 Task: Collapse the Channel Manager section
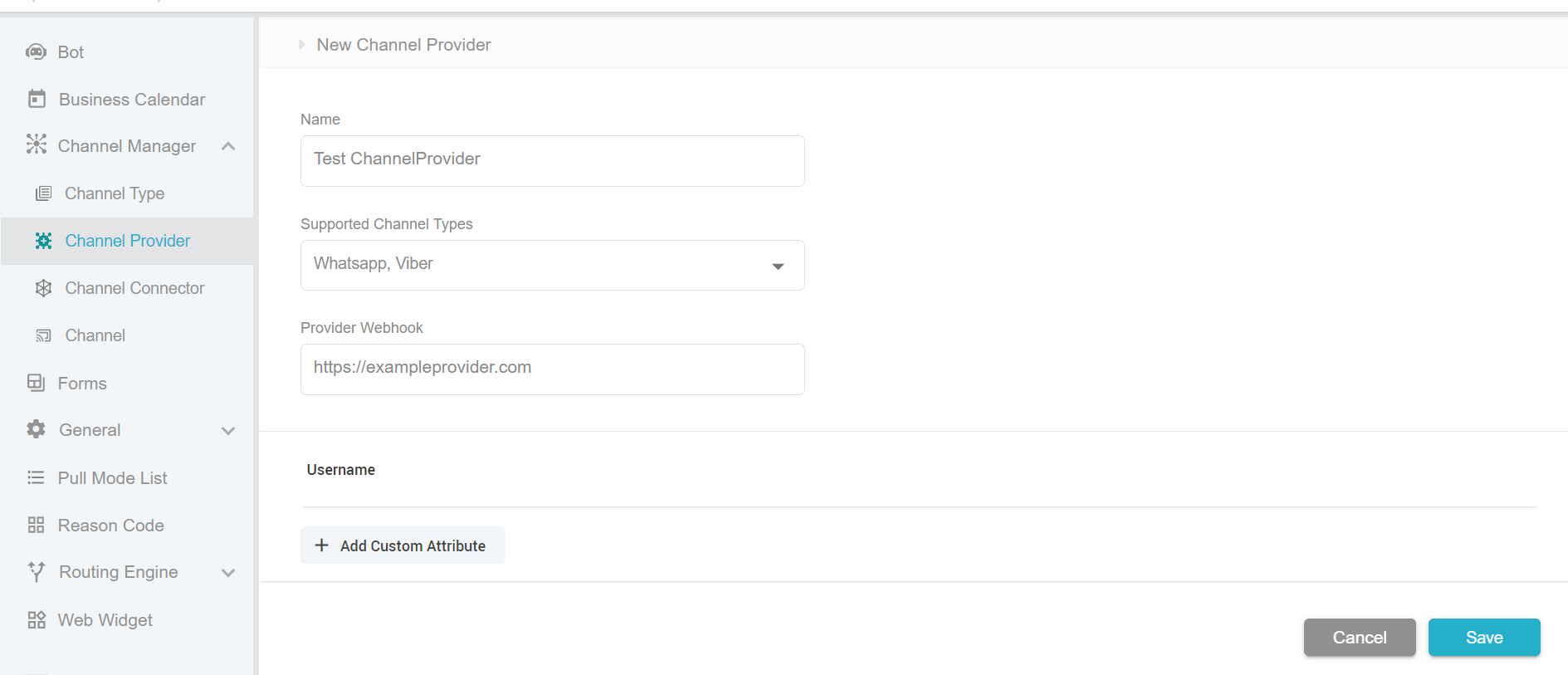tap(228, 145)
